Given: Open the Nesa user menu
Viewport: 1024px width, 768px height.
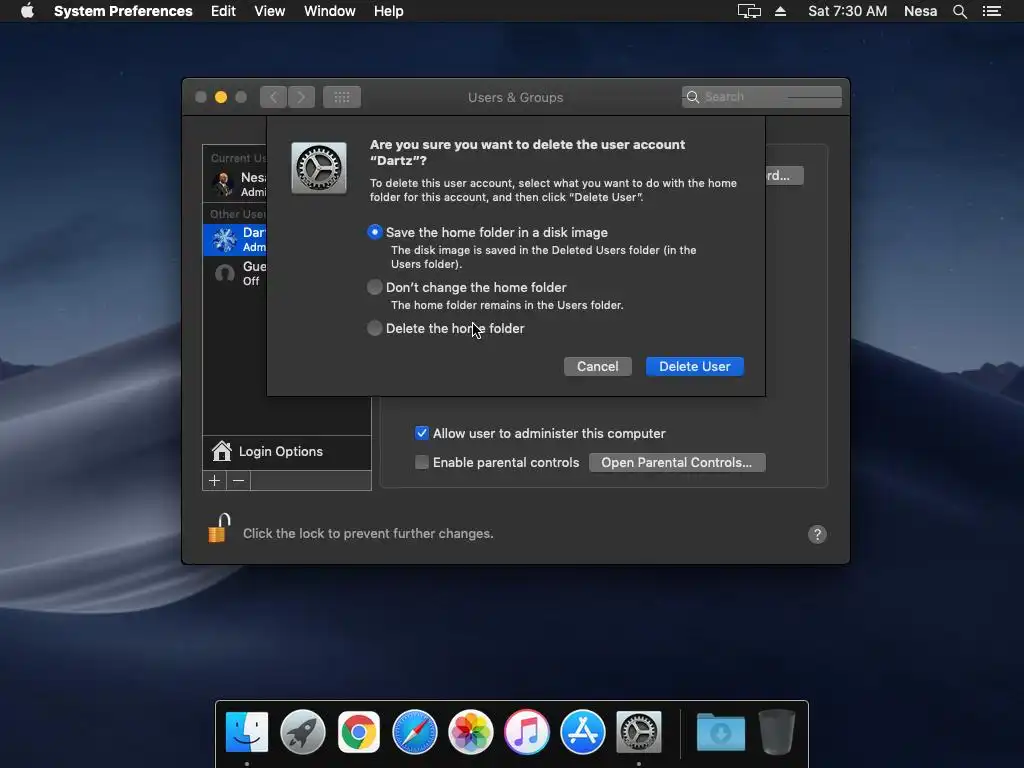Looking at the screenshot, I should pyautogui.click(x=920, y=11).
